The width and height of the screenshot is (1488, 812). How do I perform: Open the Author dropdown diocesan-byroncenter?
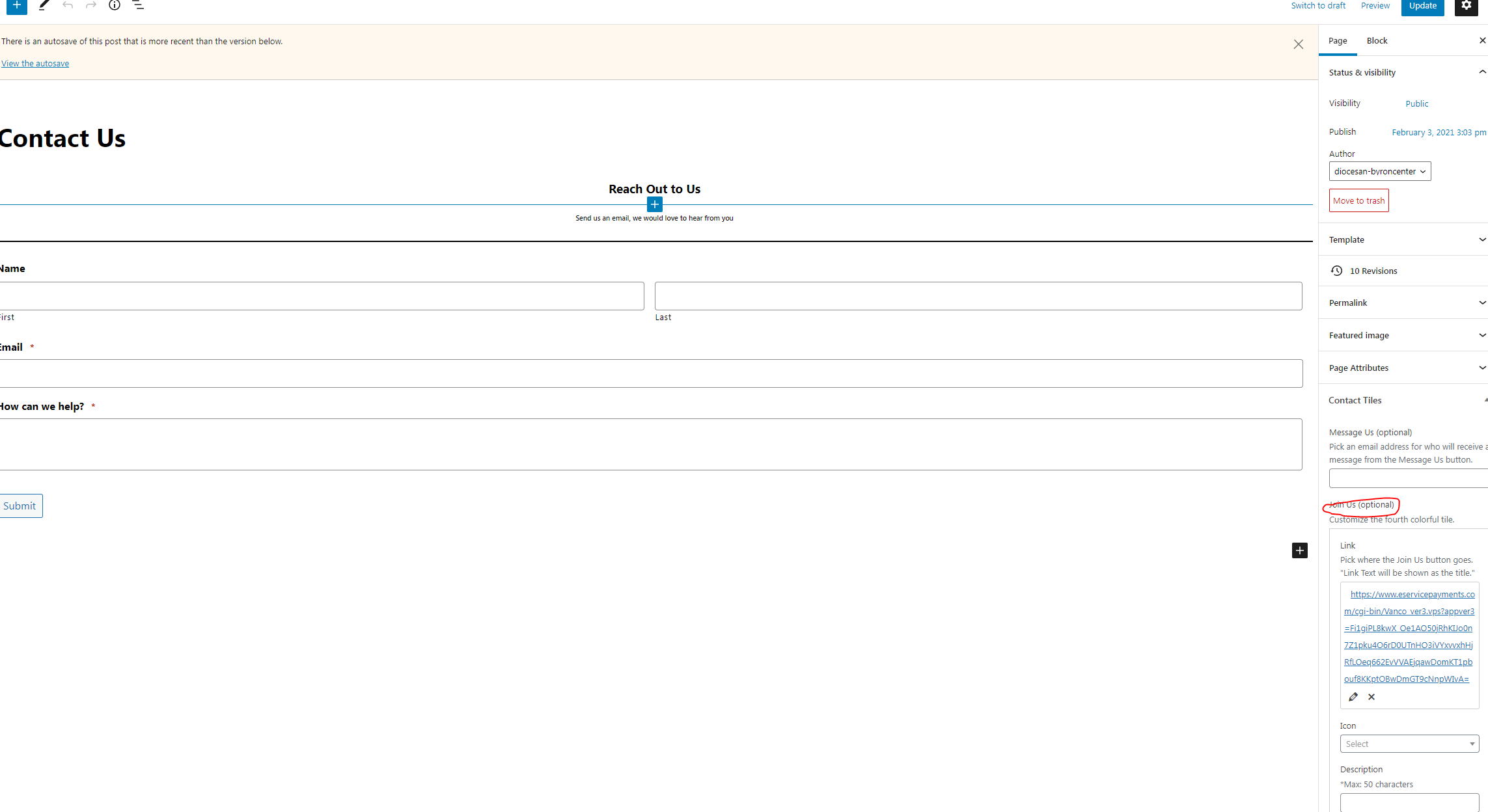click(1379, 171)
